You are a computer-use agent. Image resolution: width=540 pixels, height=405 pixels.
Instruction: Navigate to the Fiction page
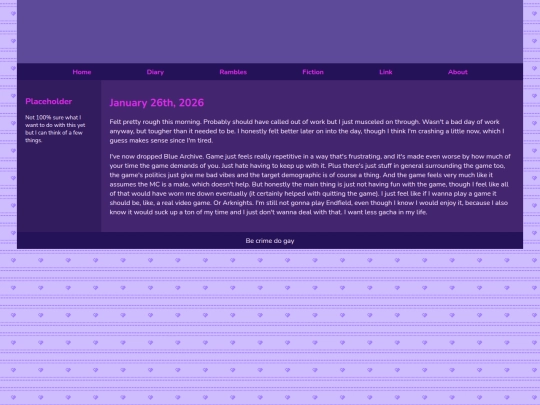coord(313,72)
